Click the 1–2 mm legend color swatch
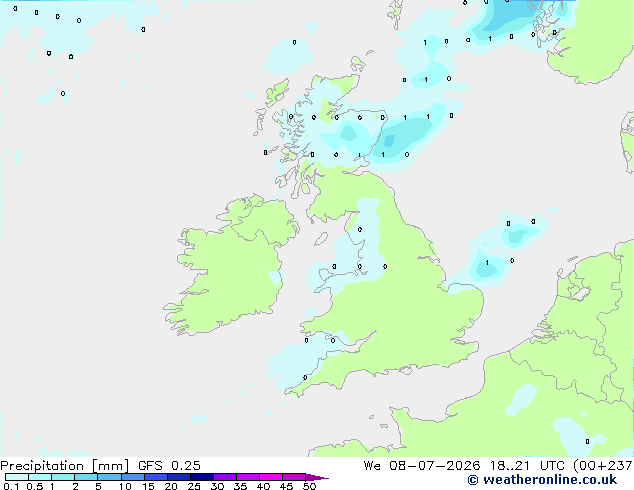 pyautogui.click(x=63, y=477)
